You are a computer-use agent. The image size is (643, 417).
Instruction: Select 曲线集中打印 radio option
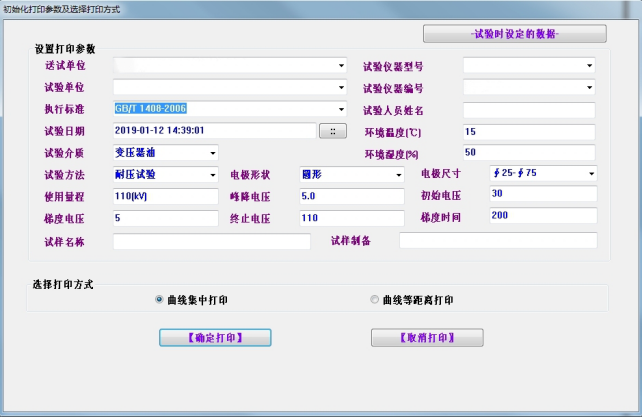pyautogui.click(x=160, y=299)
